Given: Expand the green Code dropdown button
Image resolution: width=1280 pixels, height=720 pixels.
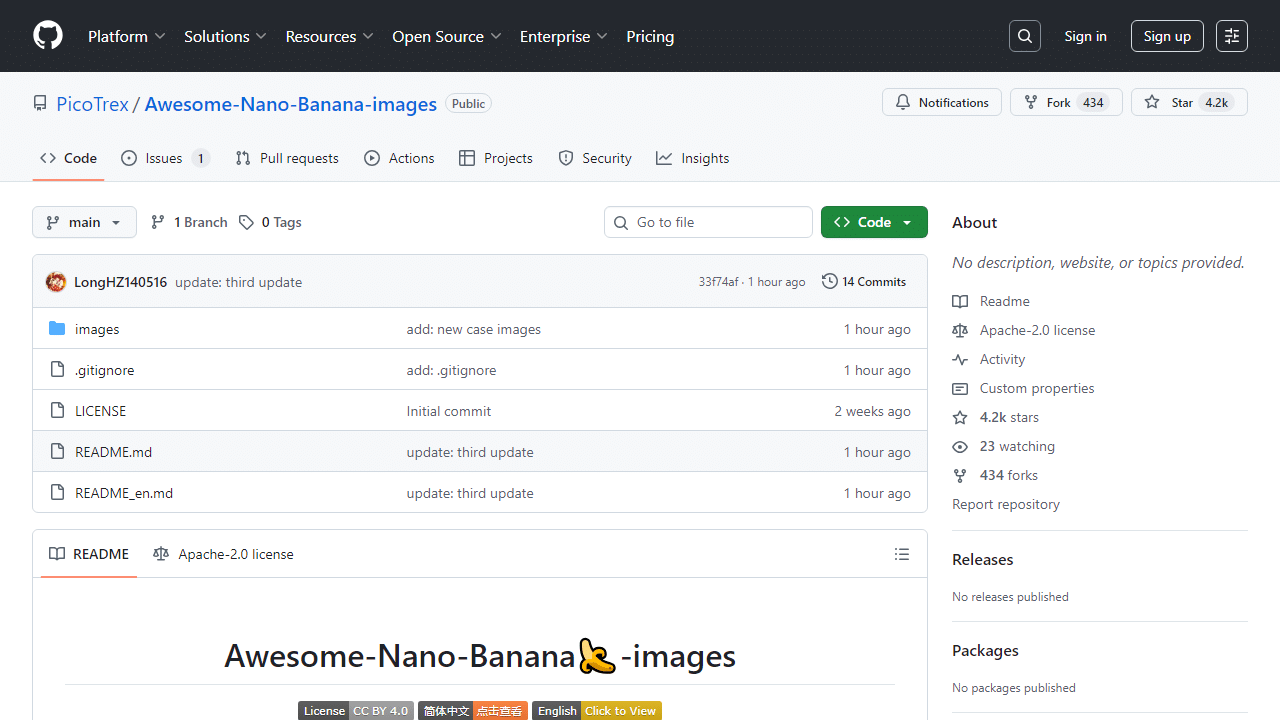Looking at the screenshot, I should [x=874, y=222].
